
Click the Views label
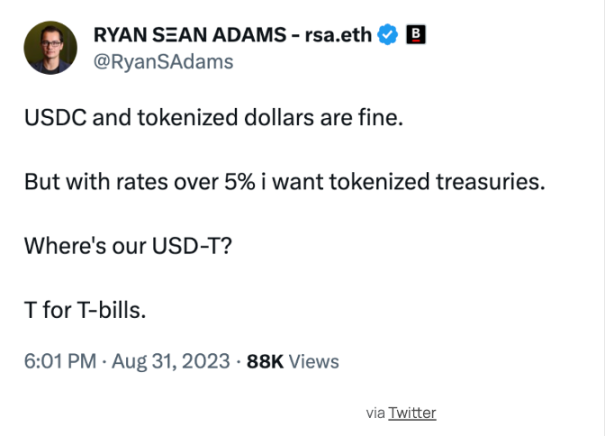click(x=314, y=362)
